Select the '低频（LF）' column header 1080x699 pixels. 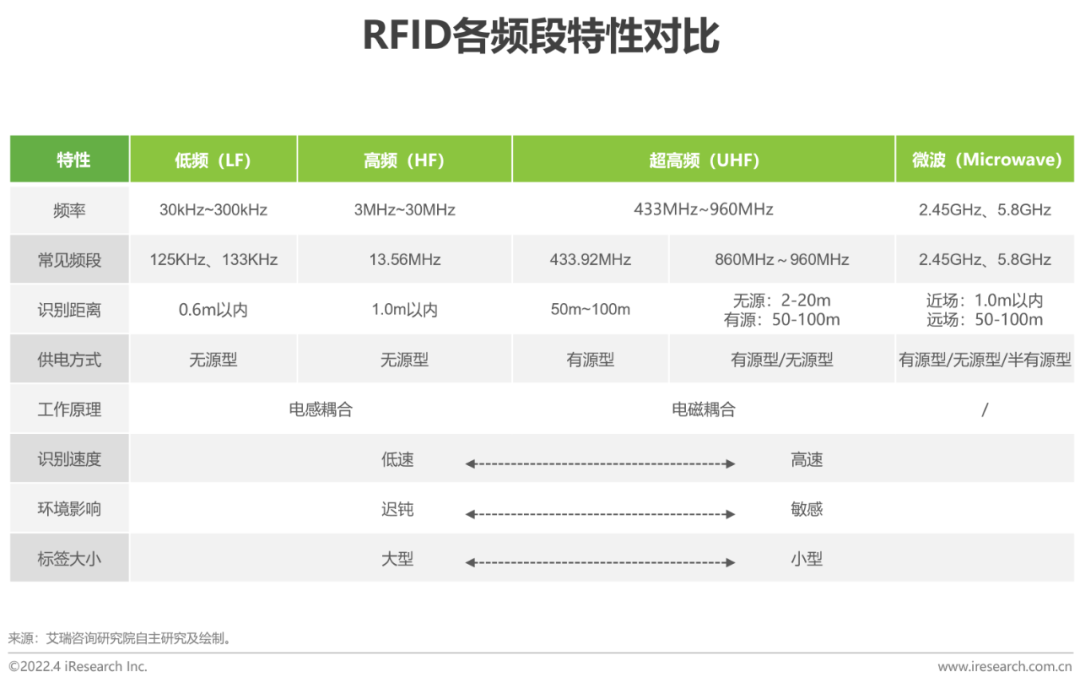[x=214, y=159]
